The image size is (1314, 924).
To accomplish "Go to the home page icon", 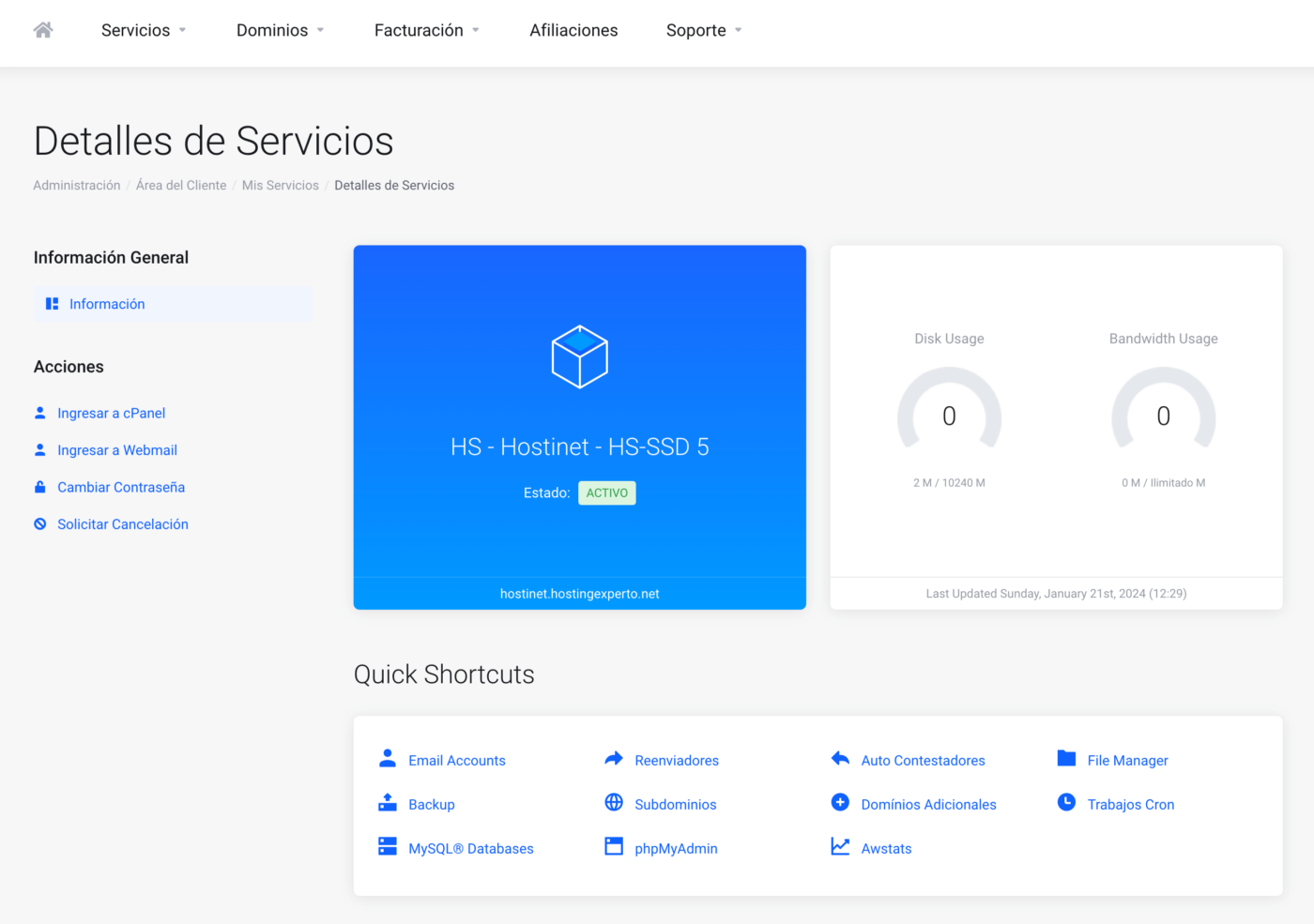I will pyautogui.click(x=43, y=30).
